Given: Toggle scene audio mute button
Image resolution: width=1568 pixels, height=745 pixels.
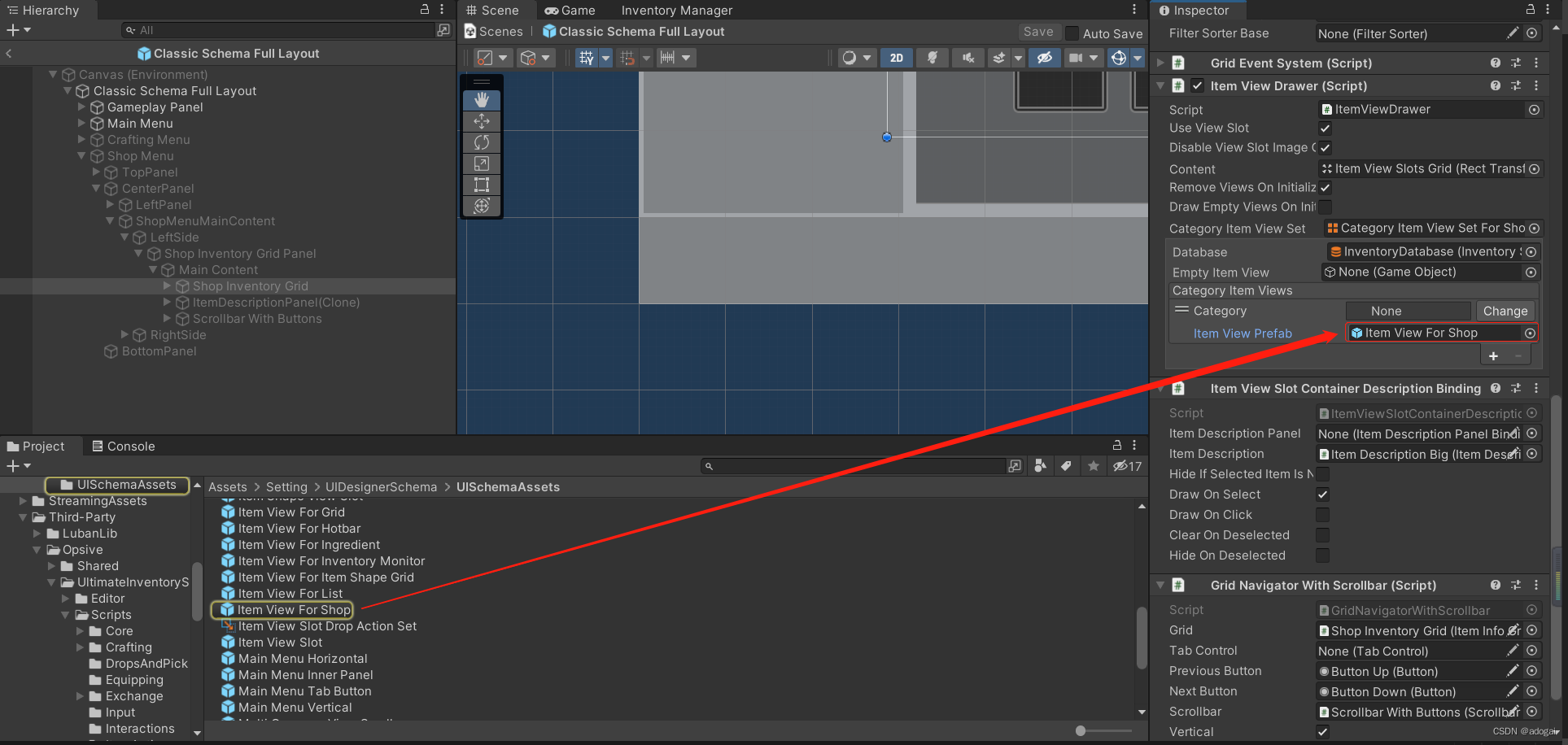Looking at the screenshot, I should click(x=967, y=58).
